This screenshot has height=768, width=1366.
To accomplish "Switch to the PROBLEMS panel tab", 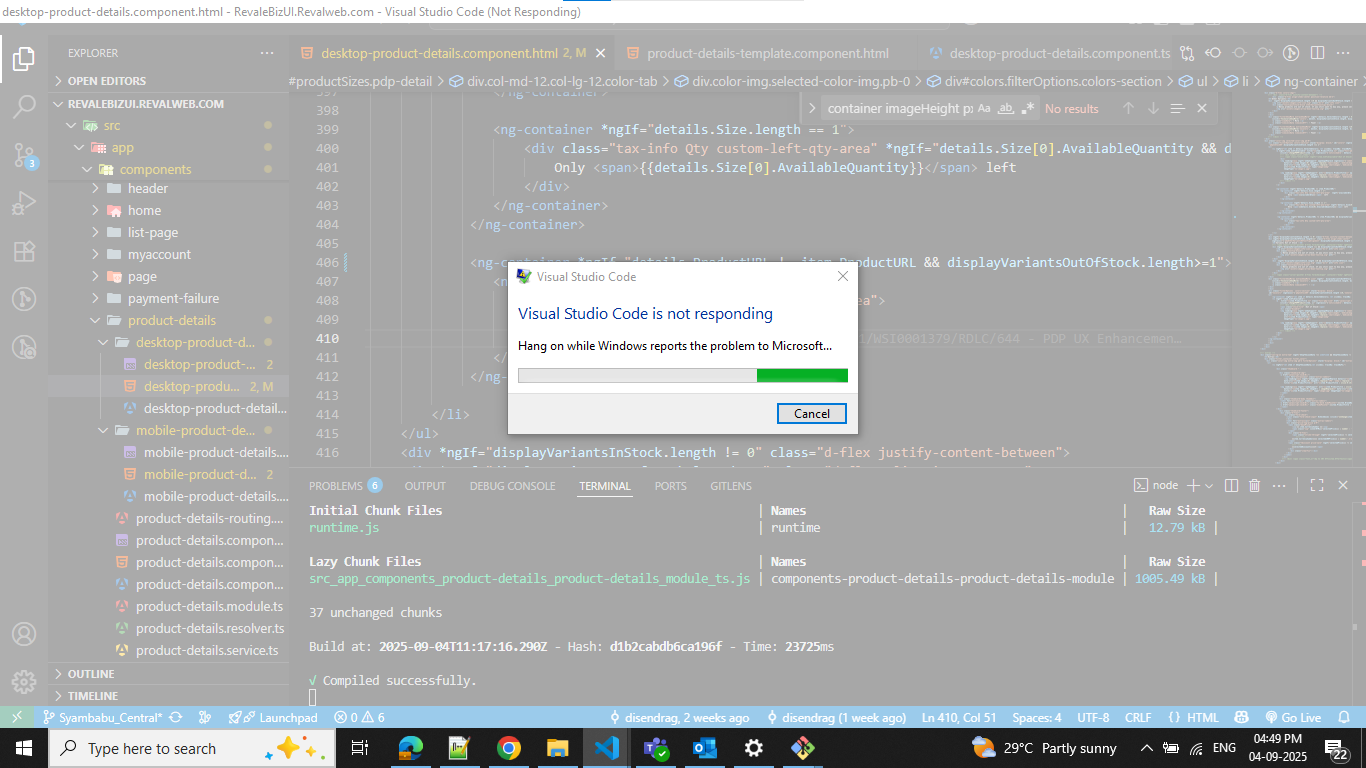I will click(335, 486).
